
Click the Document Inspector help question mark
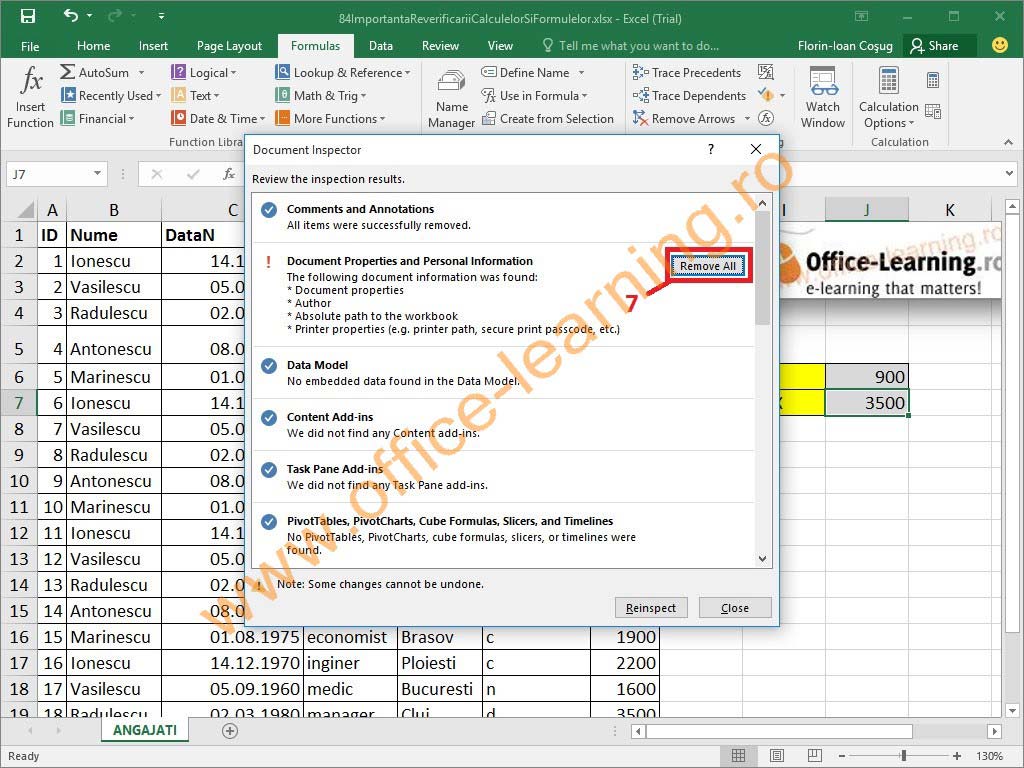point(711,150)
